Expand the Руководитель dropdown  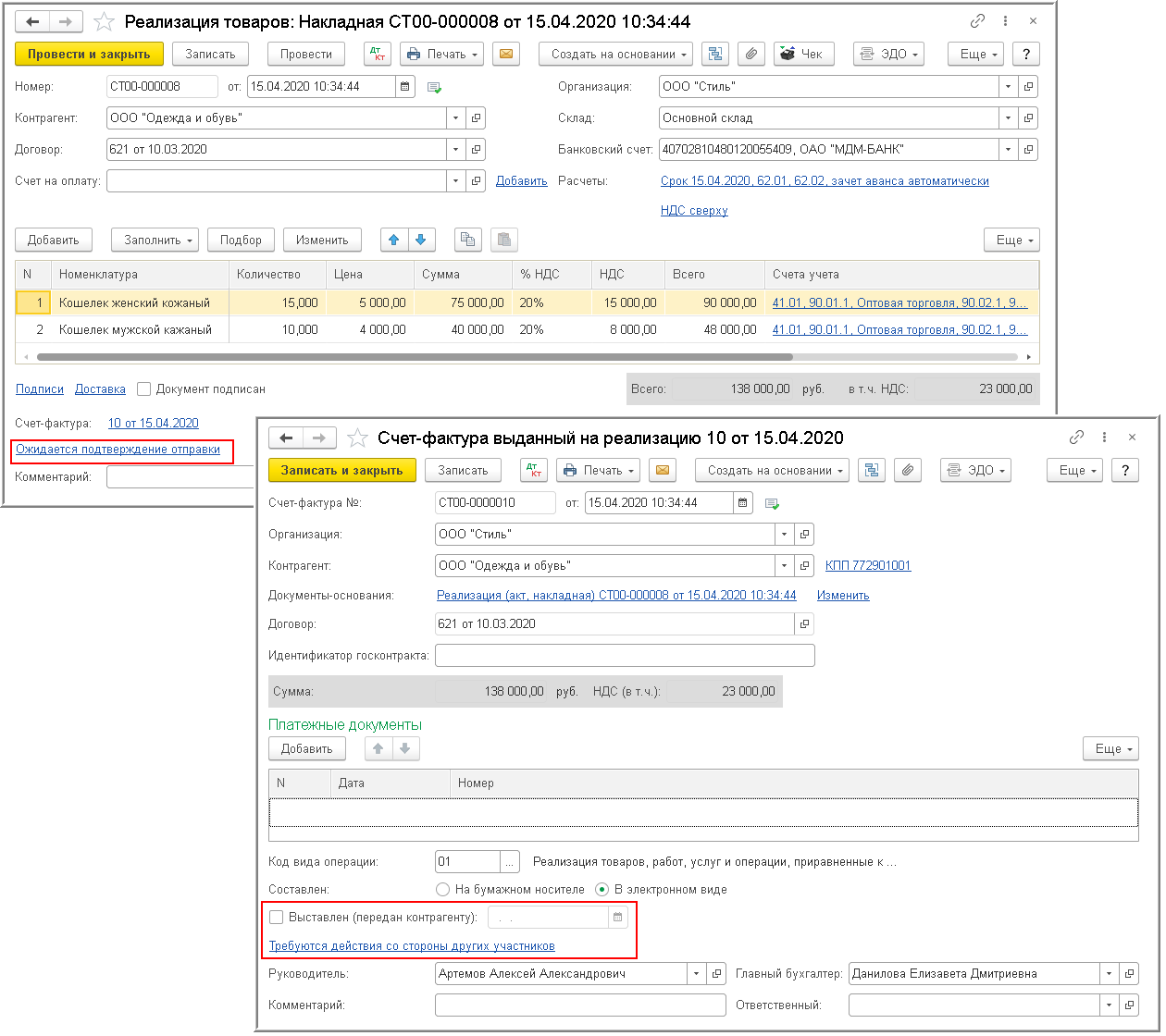[696, 974]
